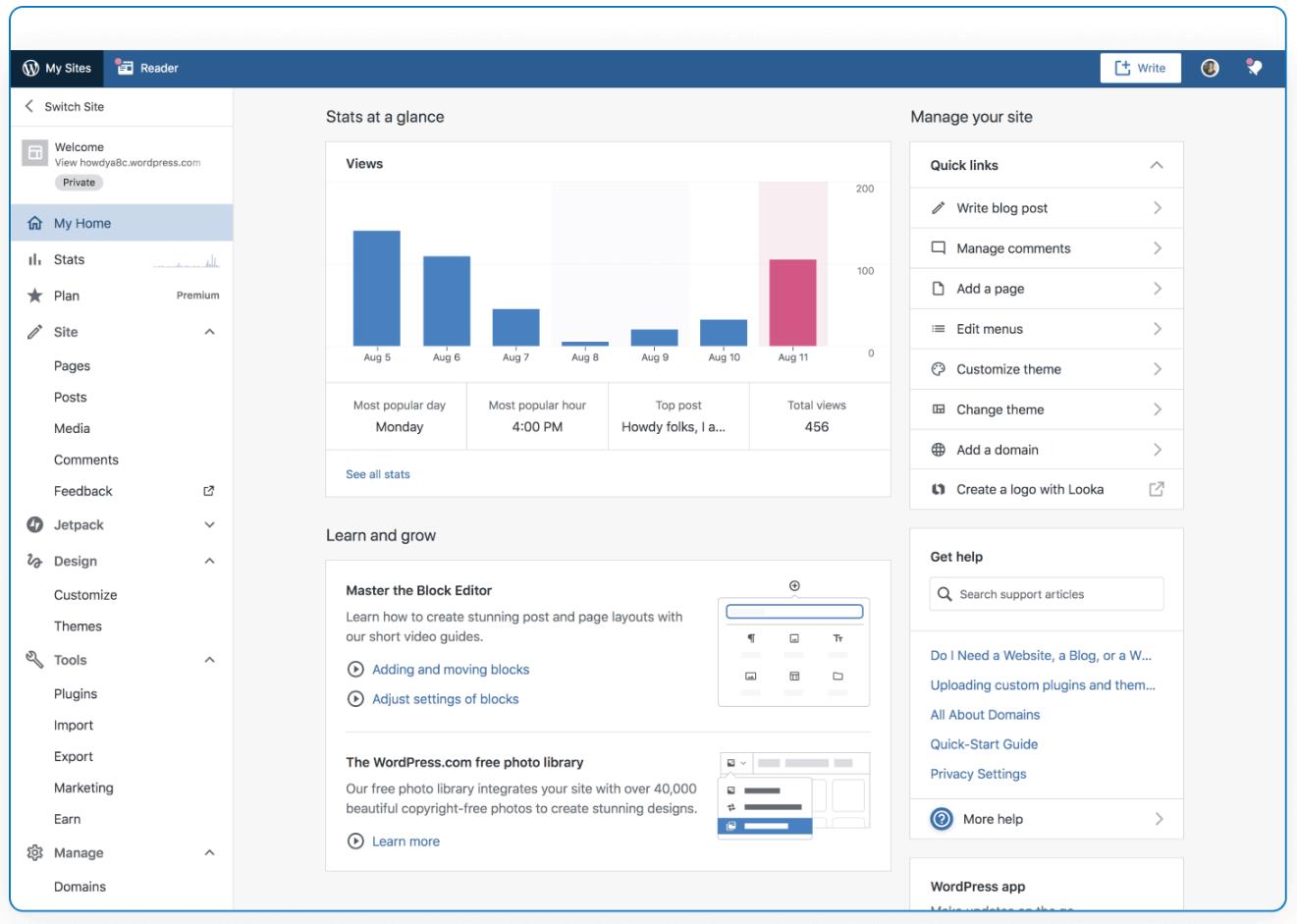
Task: Click chevron on Add a domain row
Action: (x=1158, y=450)
